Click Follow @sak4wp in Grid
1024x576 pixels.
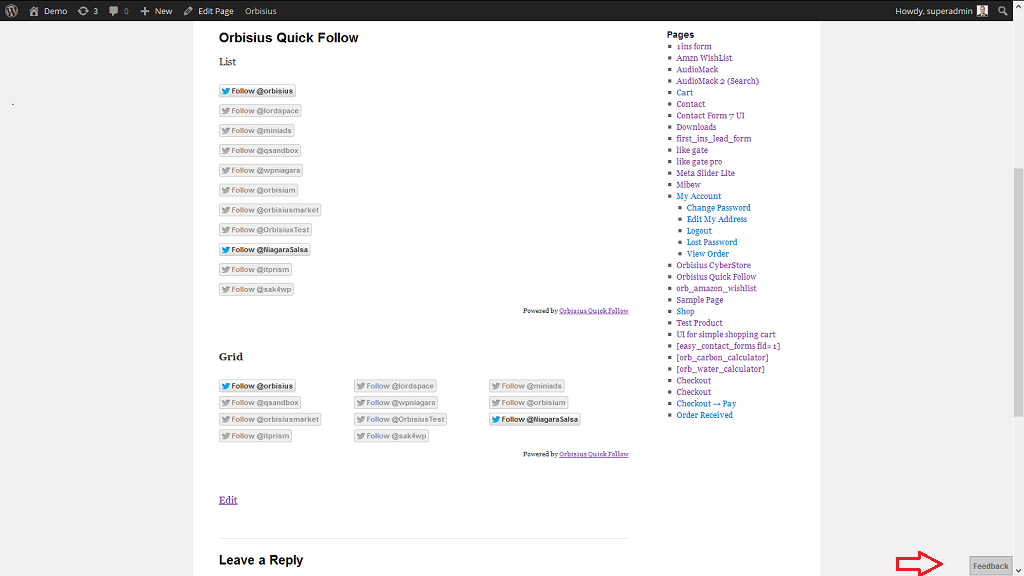click(x=391, y=436)
